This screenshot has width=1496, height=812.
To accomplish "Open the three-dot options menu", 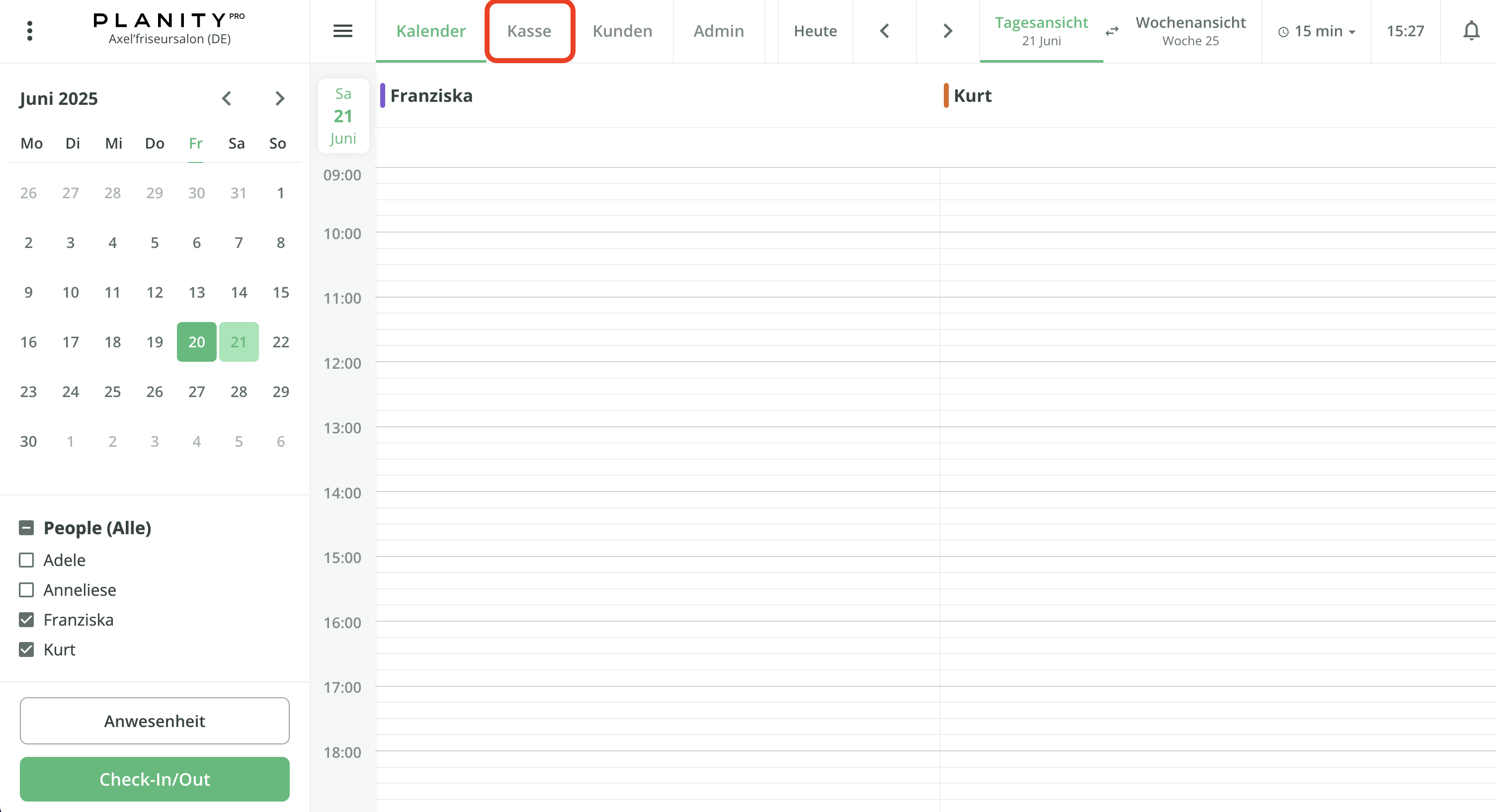I will pyautogui.click(x=29, y=30).
